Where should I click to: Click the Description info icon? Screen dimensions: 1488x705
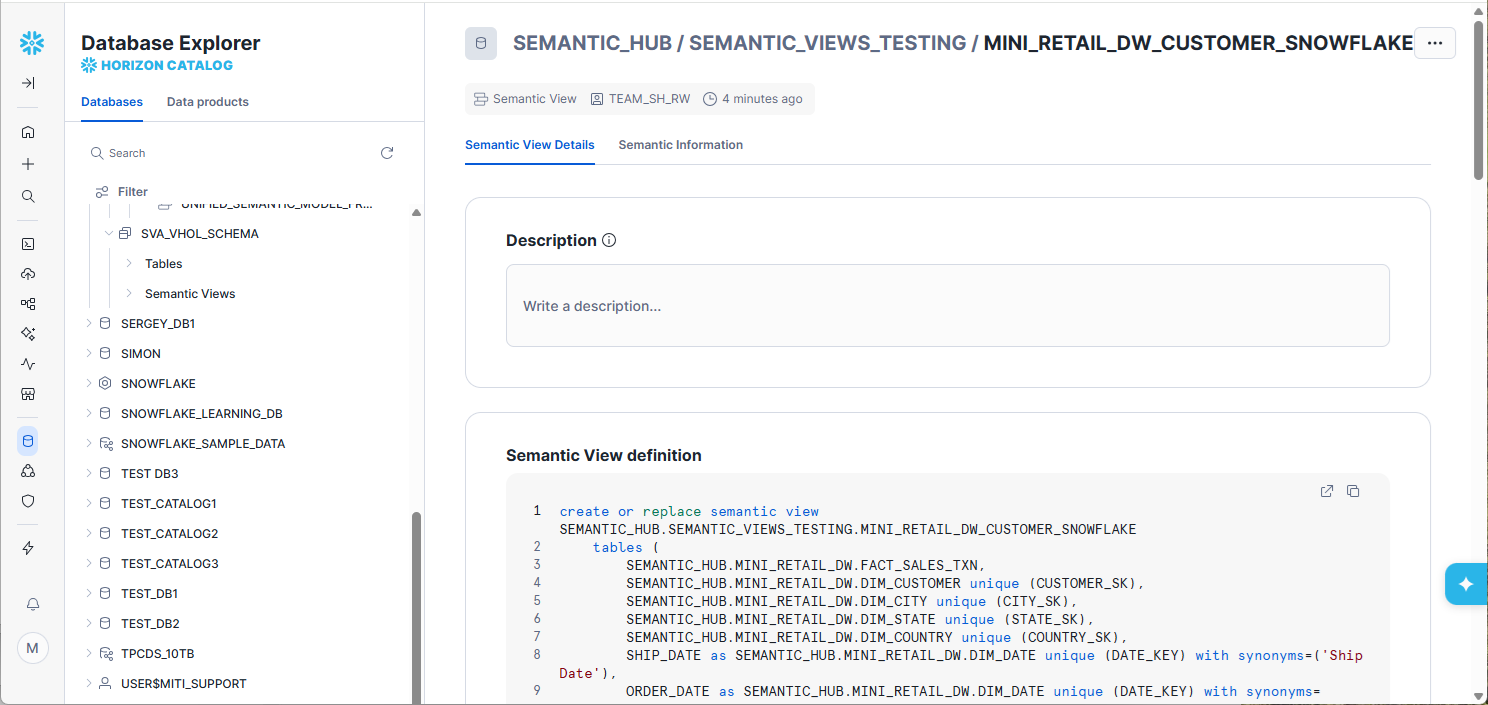click(610, 241)
